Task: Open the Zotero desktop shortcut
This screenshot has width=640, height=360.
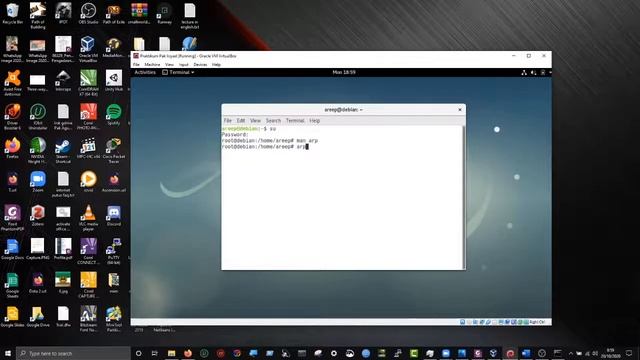Action: click(38, 216)
